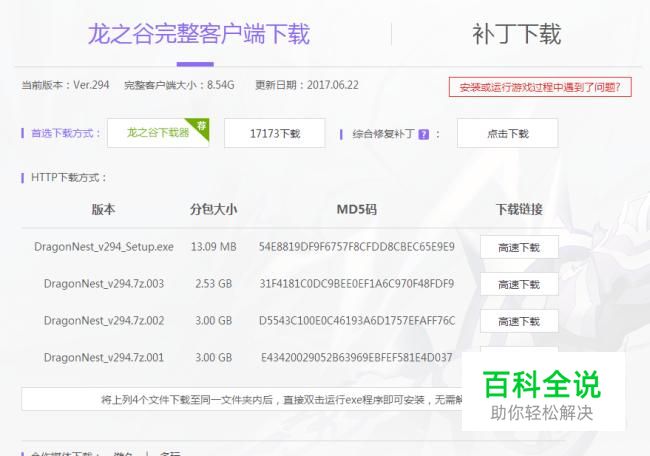Click the 更新日期：2017.06.22 text

pos(307,85)
